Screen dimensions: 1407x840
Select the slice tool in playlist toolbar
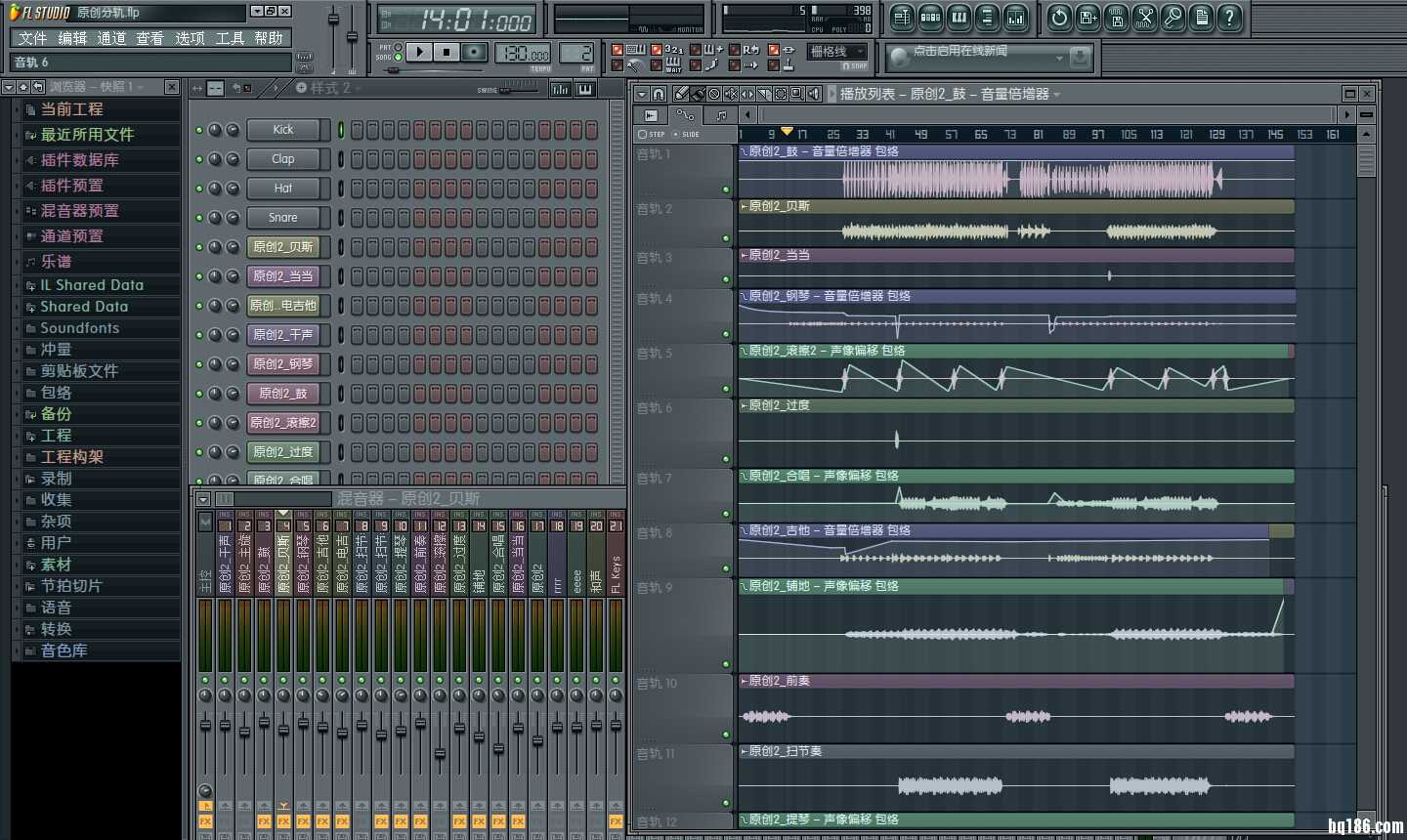tap(764, 94)
